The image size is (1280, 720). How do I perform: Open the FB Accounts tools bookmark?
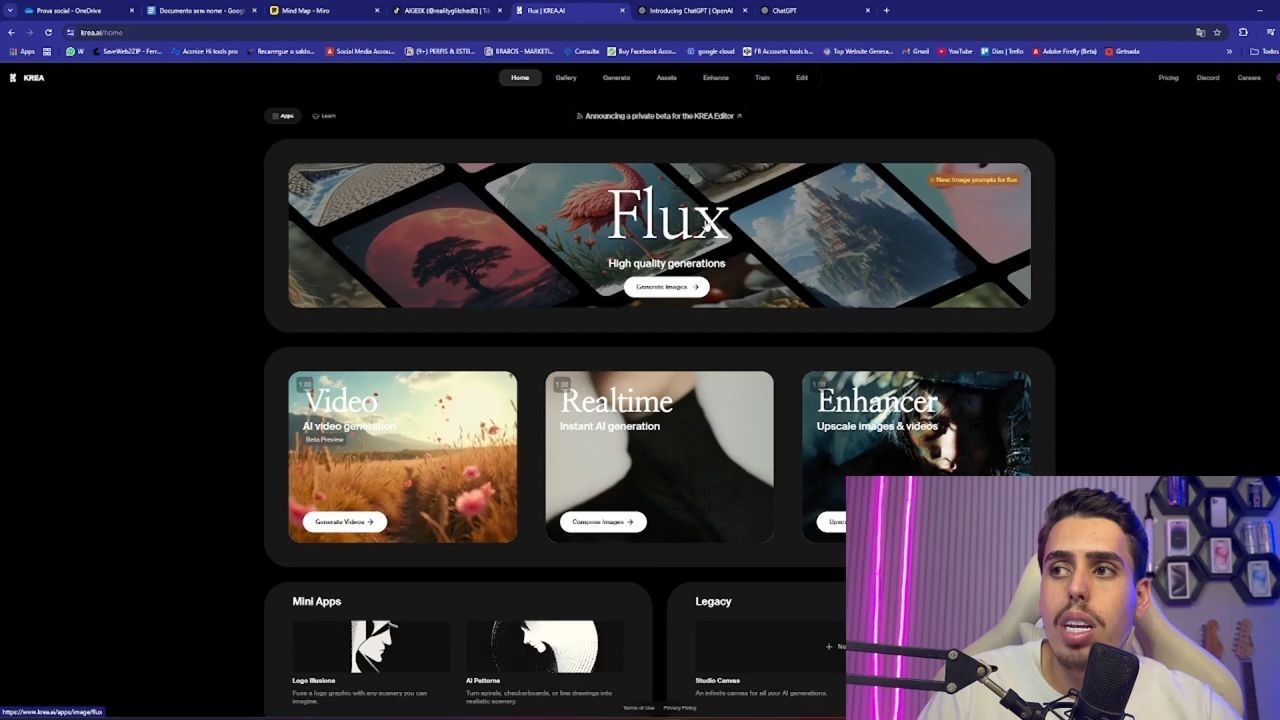tap(778, 51)
